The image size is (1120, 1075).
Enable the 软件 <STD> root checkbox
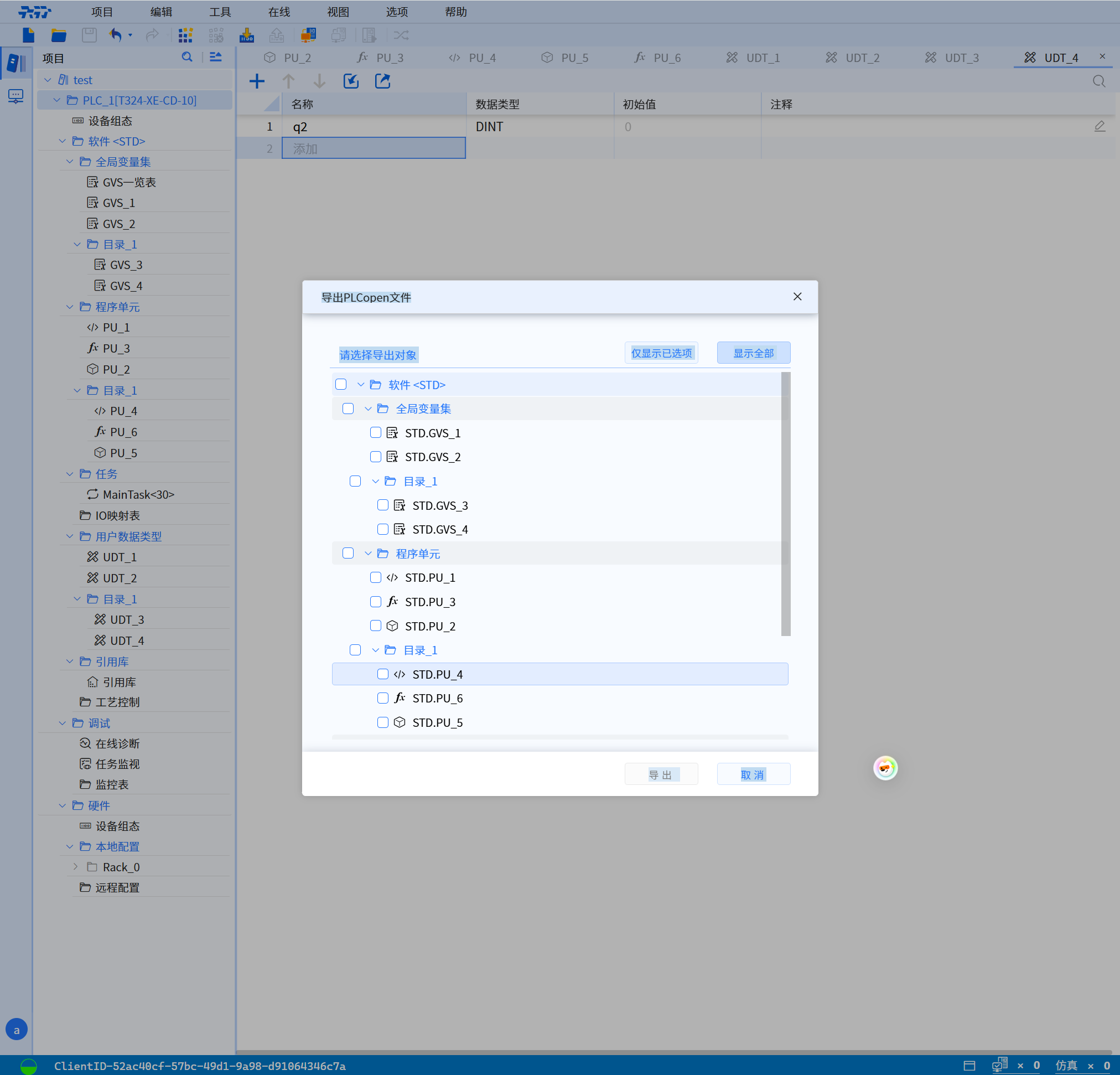coord(341,385)
